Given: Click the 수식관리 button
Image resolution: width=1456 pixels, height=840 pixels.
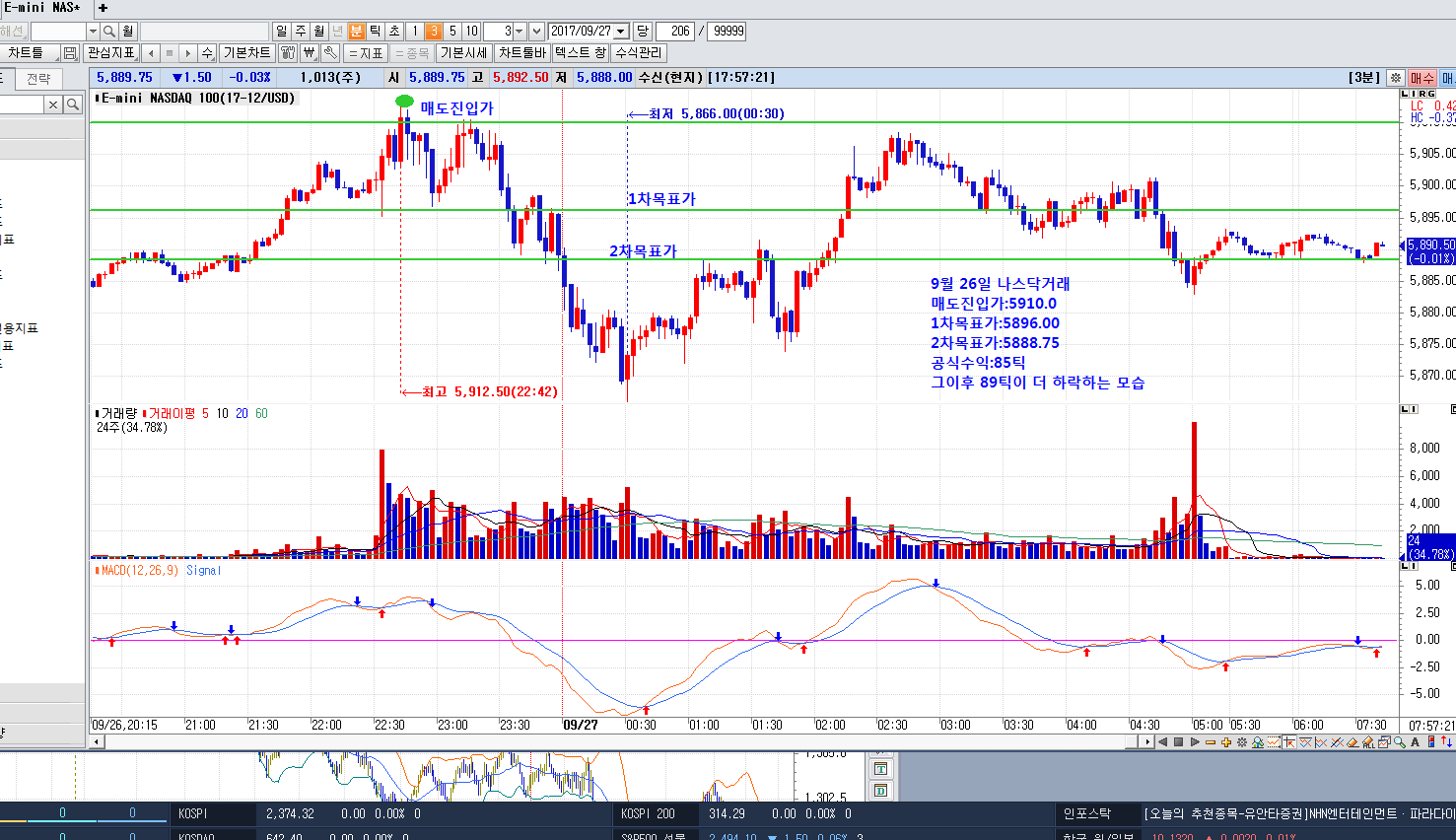Looking at the screenshot, I should pos(639,52).
